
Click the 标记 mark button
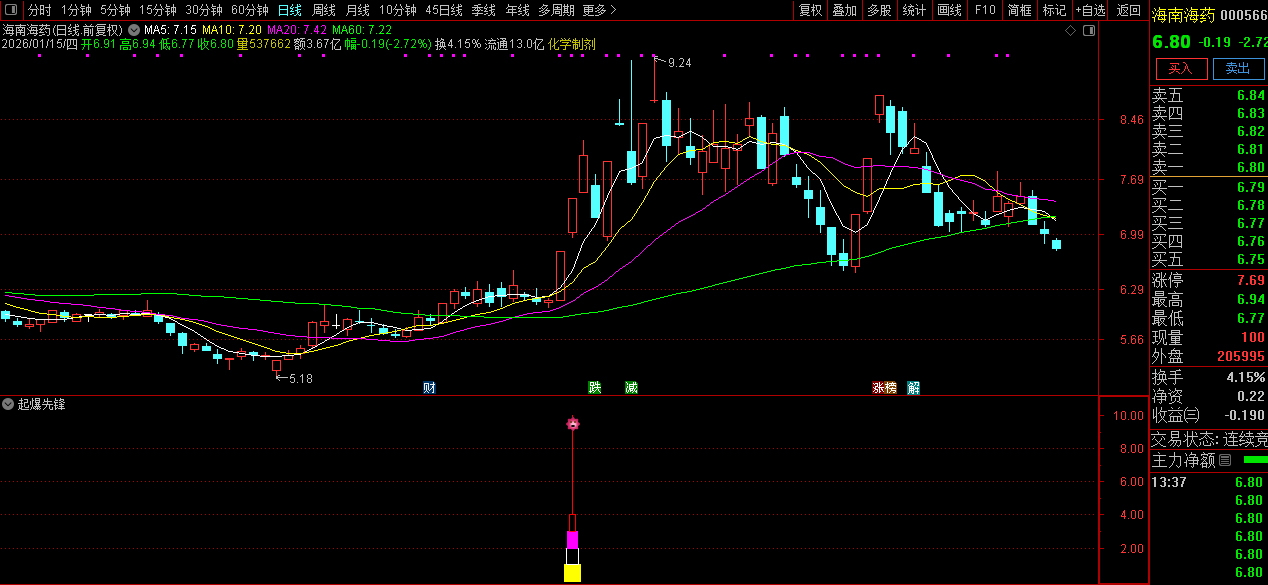pos(1054,10)
